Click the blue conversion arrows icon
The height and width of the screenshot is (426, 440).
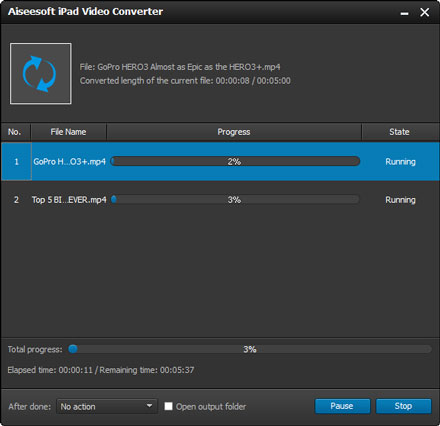point(40,73)
